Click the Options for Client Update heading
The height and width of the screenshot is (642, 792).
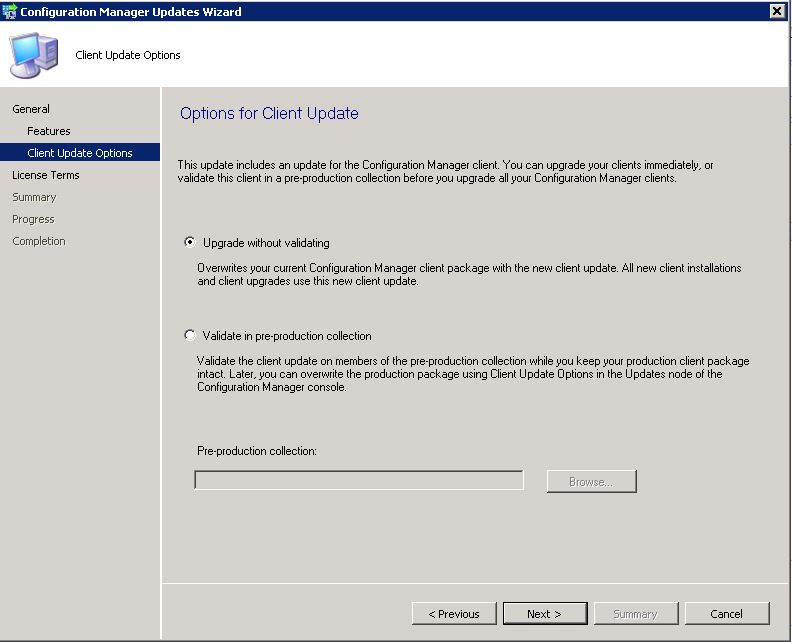[x=269, y=114]
